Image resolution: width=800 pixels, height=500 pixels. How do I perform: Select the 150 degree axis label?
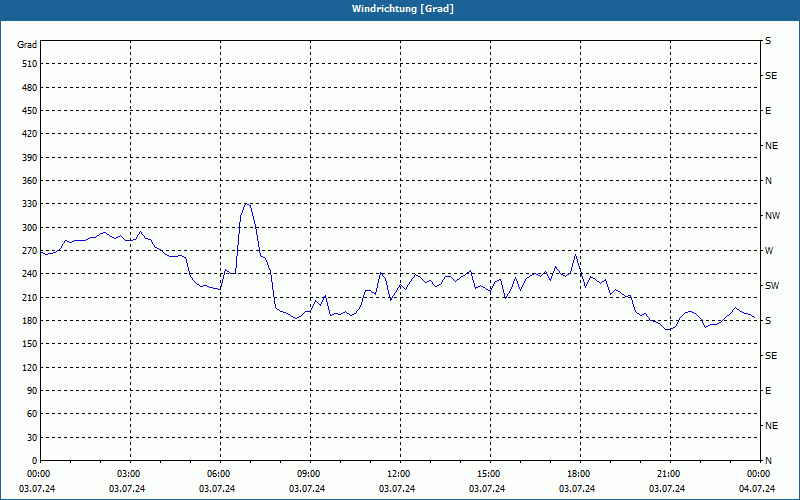click(30, 344)
